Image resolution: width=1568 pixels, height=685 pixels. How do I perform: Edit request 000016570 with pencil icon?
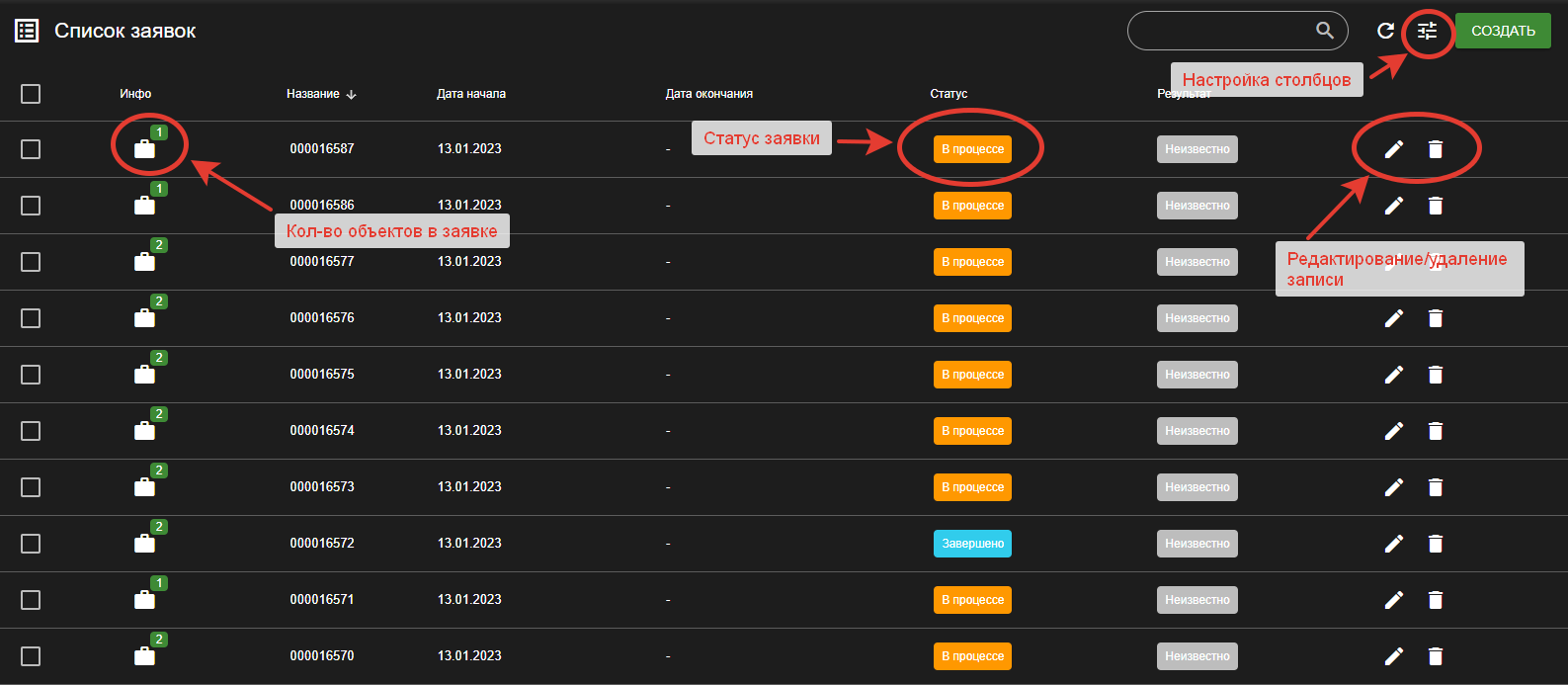(x=1393, y=656)
